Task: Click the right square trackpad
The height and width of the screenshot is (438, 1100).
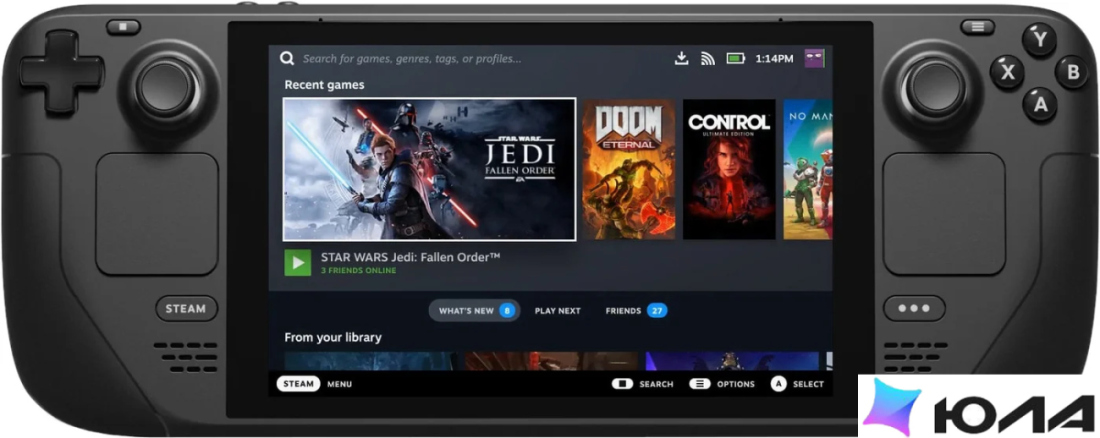Action: (x=944, y=213)
